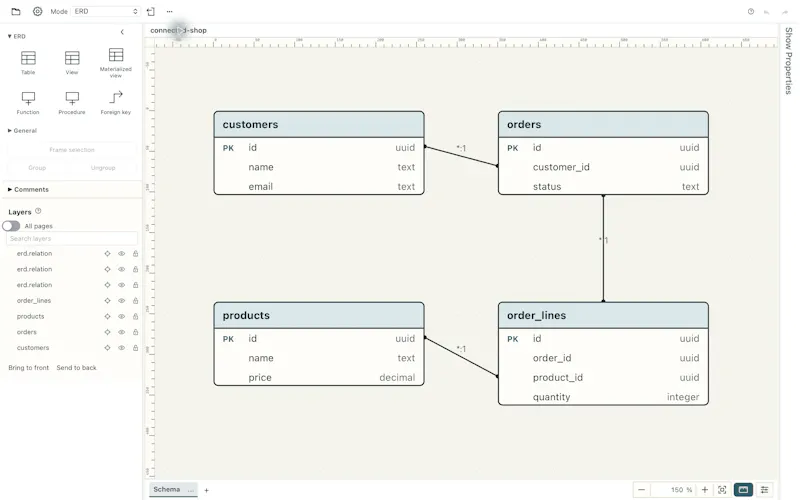Select the View shape tool
800x500 pixels.
click(72, 62)
